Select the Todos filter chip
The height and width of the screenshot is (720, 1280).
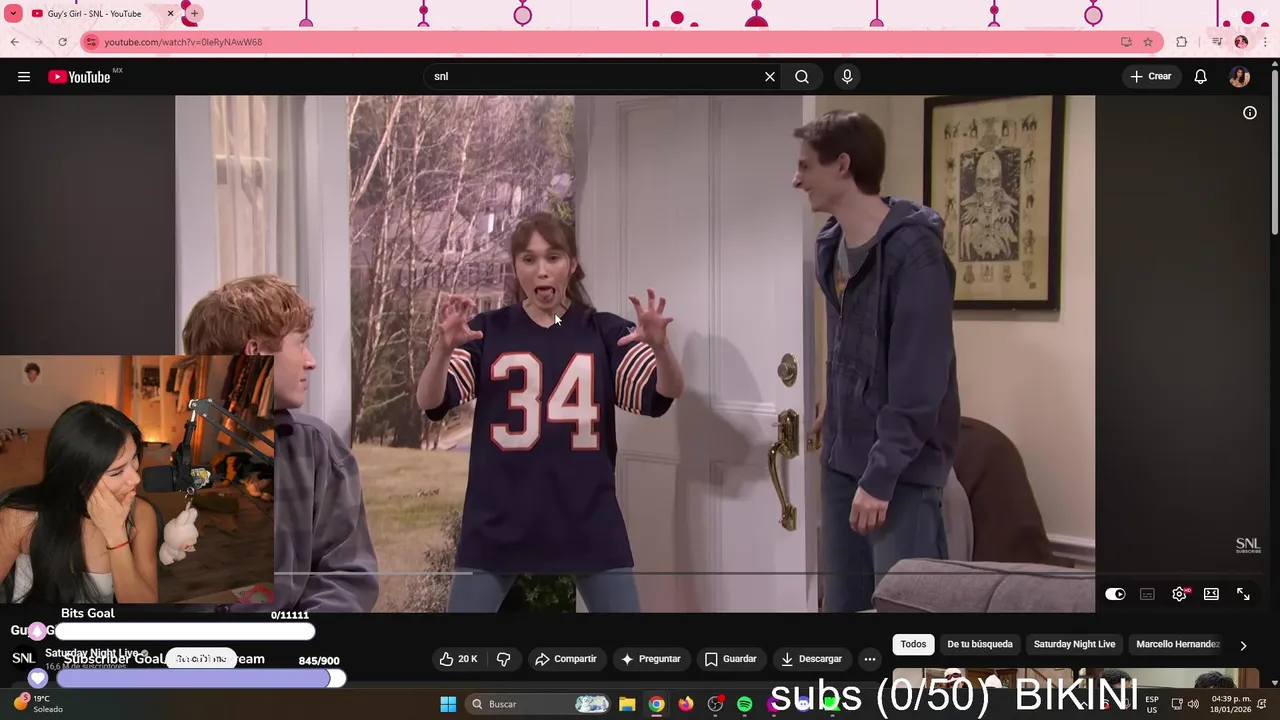(x=913, y=644)
